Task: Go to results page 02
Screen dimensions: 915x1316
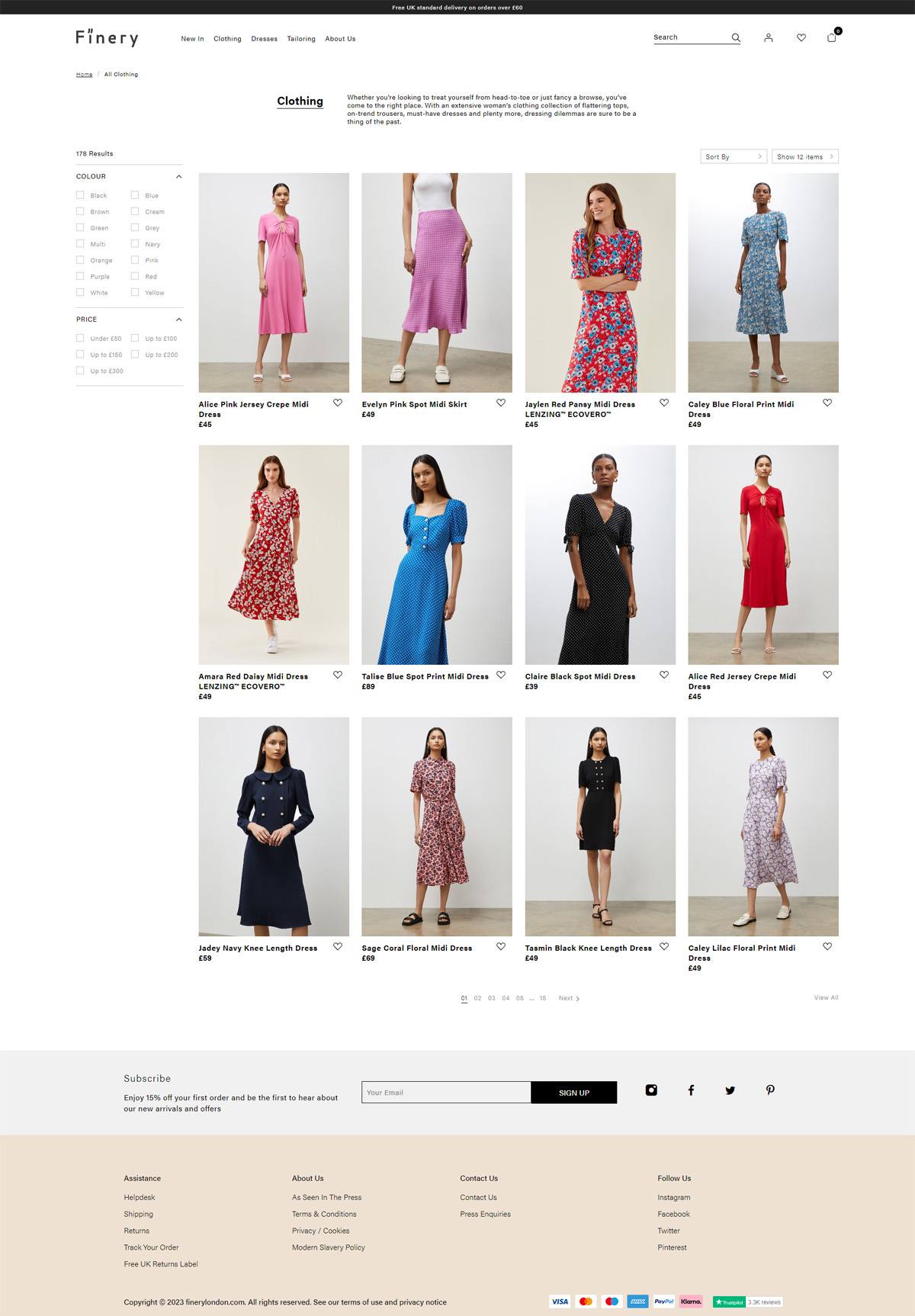Action: tap(478, 998)
